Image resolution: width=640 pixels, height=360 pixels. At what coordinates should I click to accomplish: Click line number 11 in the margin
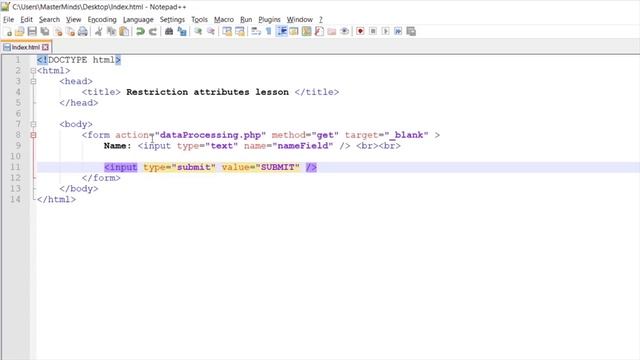tap(15, 167)
